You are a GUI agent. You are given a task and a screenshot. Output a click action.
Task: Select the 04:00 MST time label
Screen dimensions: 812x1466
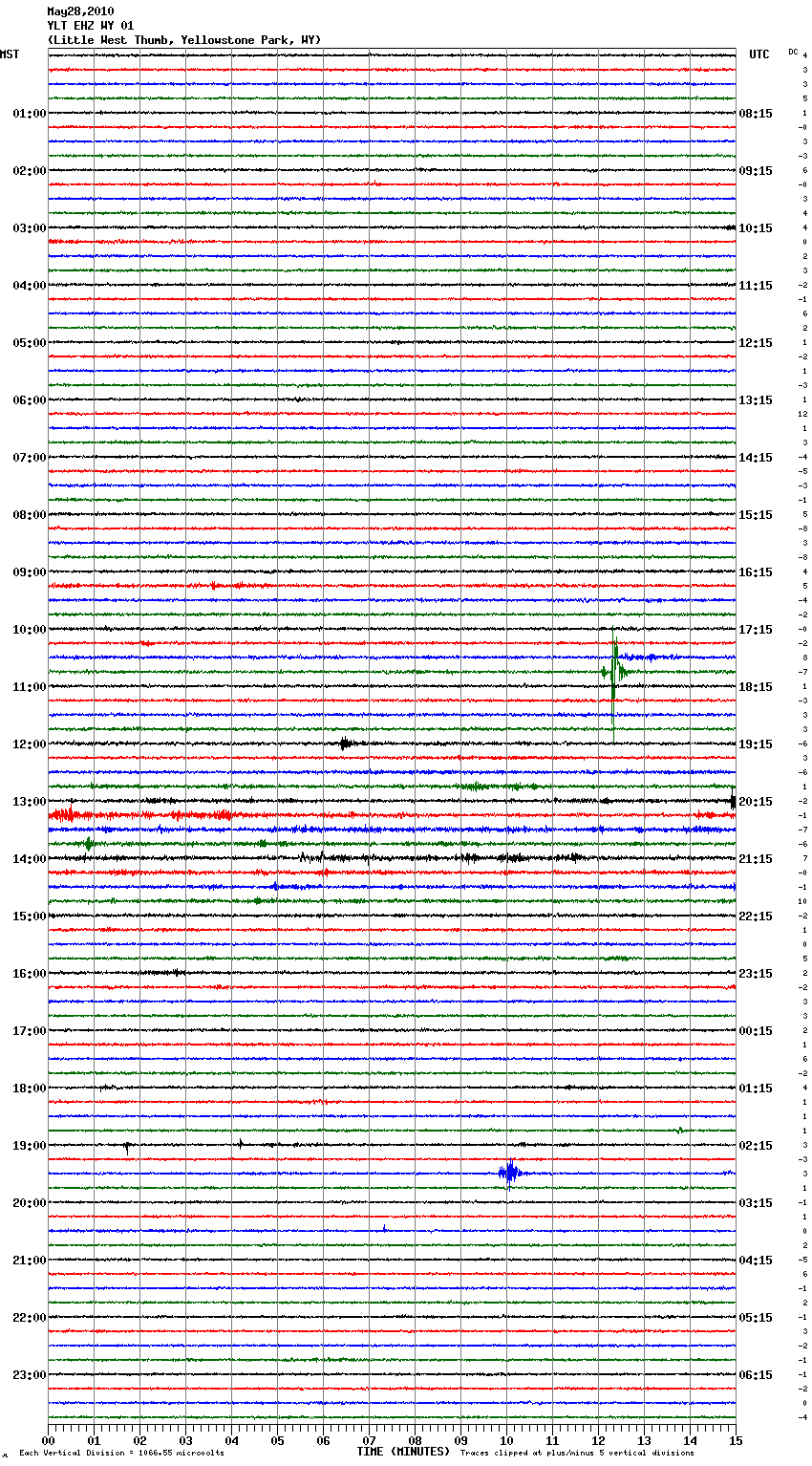[29, 286]
